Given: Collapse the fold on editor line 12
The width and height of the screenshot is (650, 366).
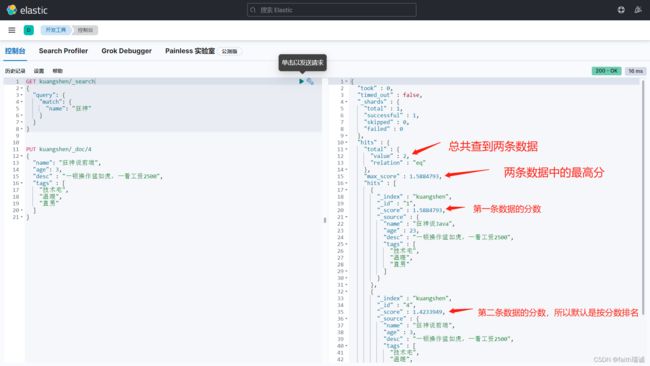Looking at the screenshot, I should (x=22, y=156).
